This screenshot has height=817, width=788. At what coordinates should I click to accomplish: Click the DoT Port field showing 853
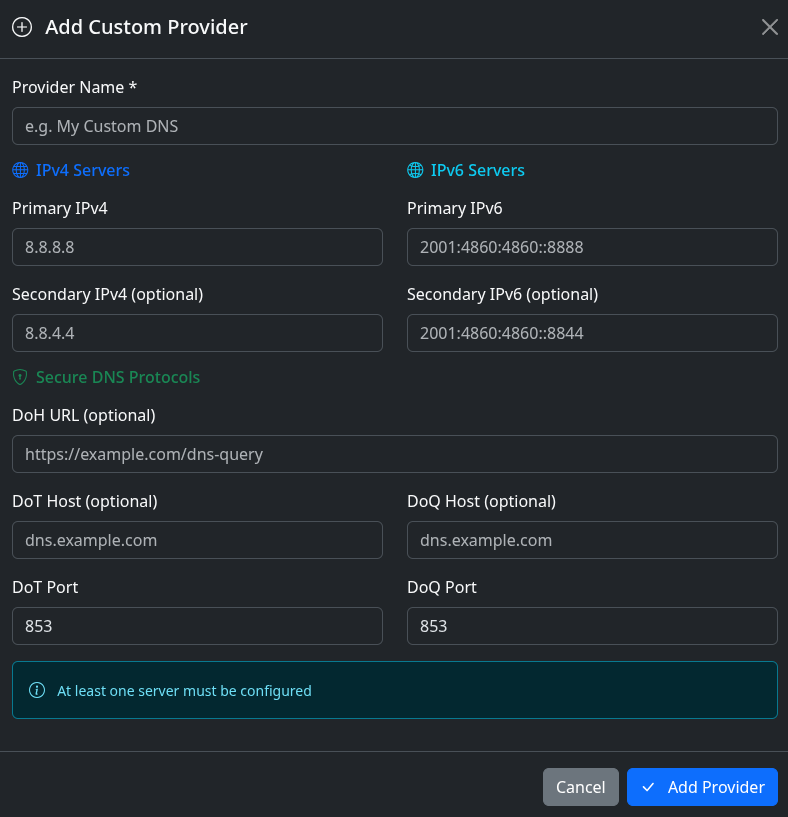click(x=197, y=626)
